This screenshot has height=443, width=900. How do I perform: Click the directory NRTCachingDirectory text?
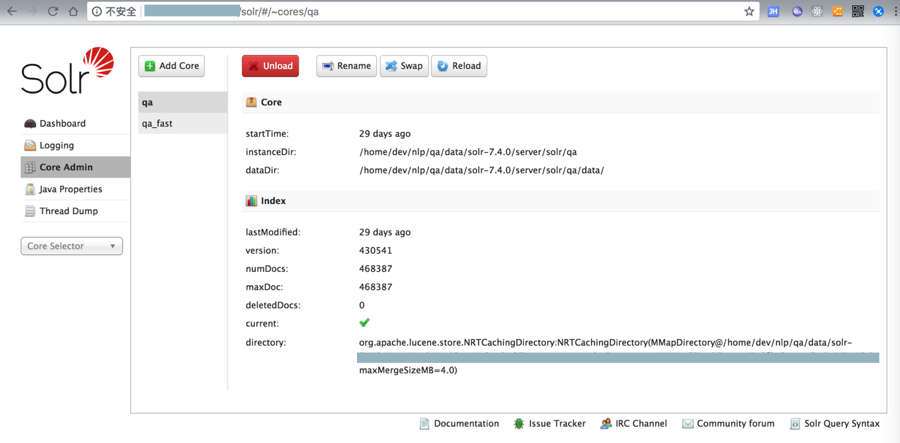(606, 343)
